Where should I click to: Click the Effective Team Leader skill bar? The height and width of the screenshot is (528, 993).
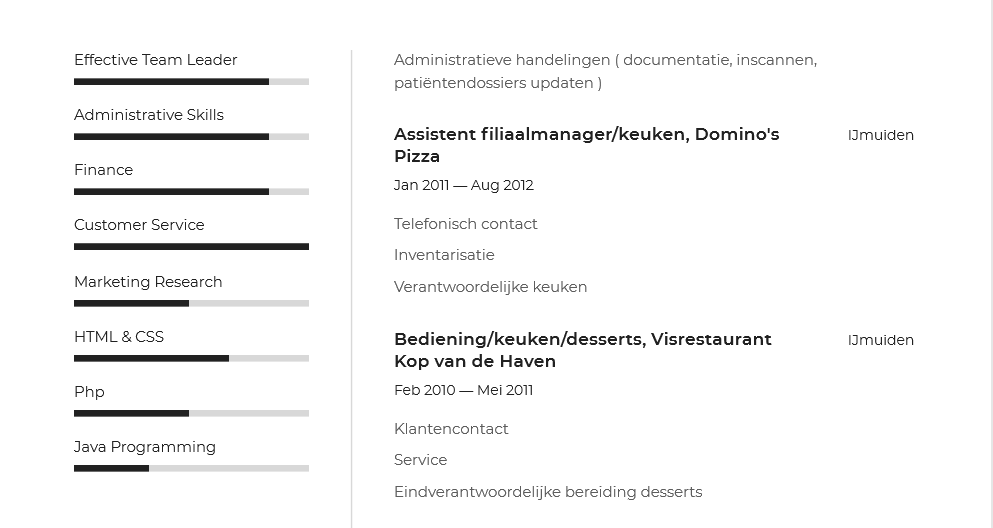pos(191,82)
